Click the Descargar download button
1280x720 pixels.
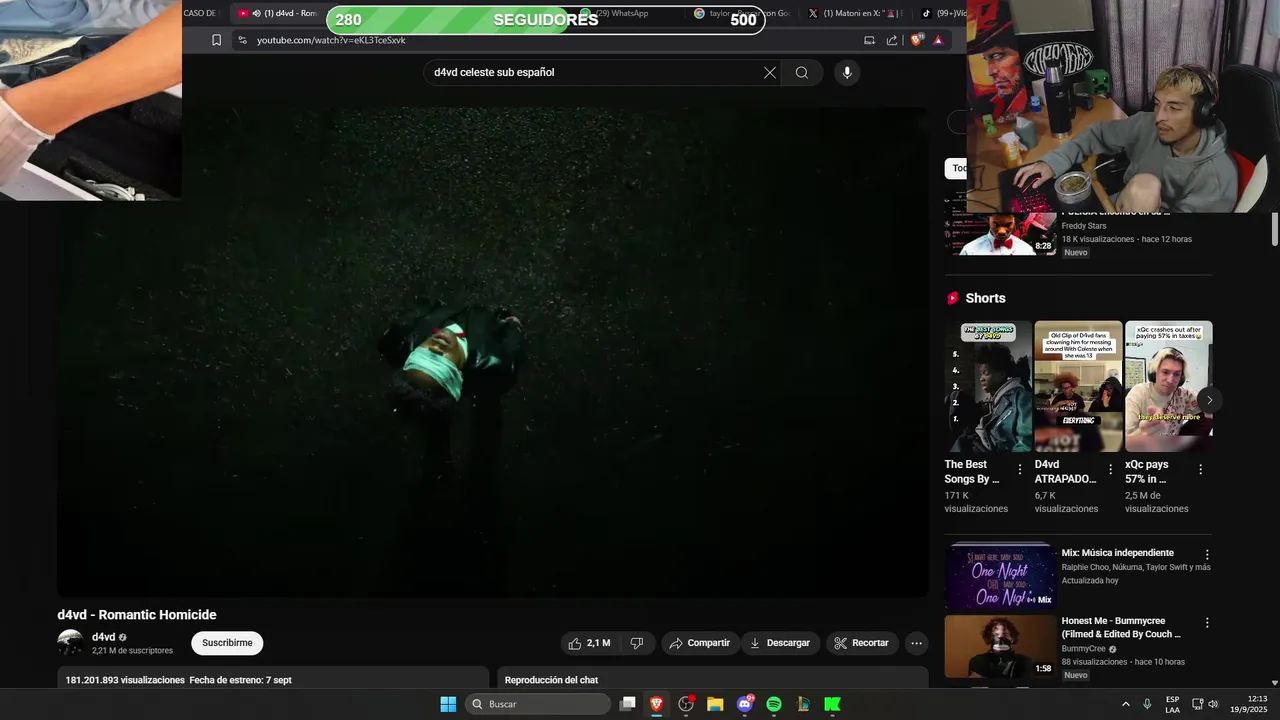coord(779,643)
